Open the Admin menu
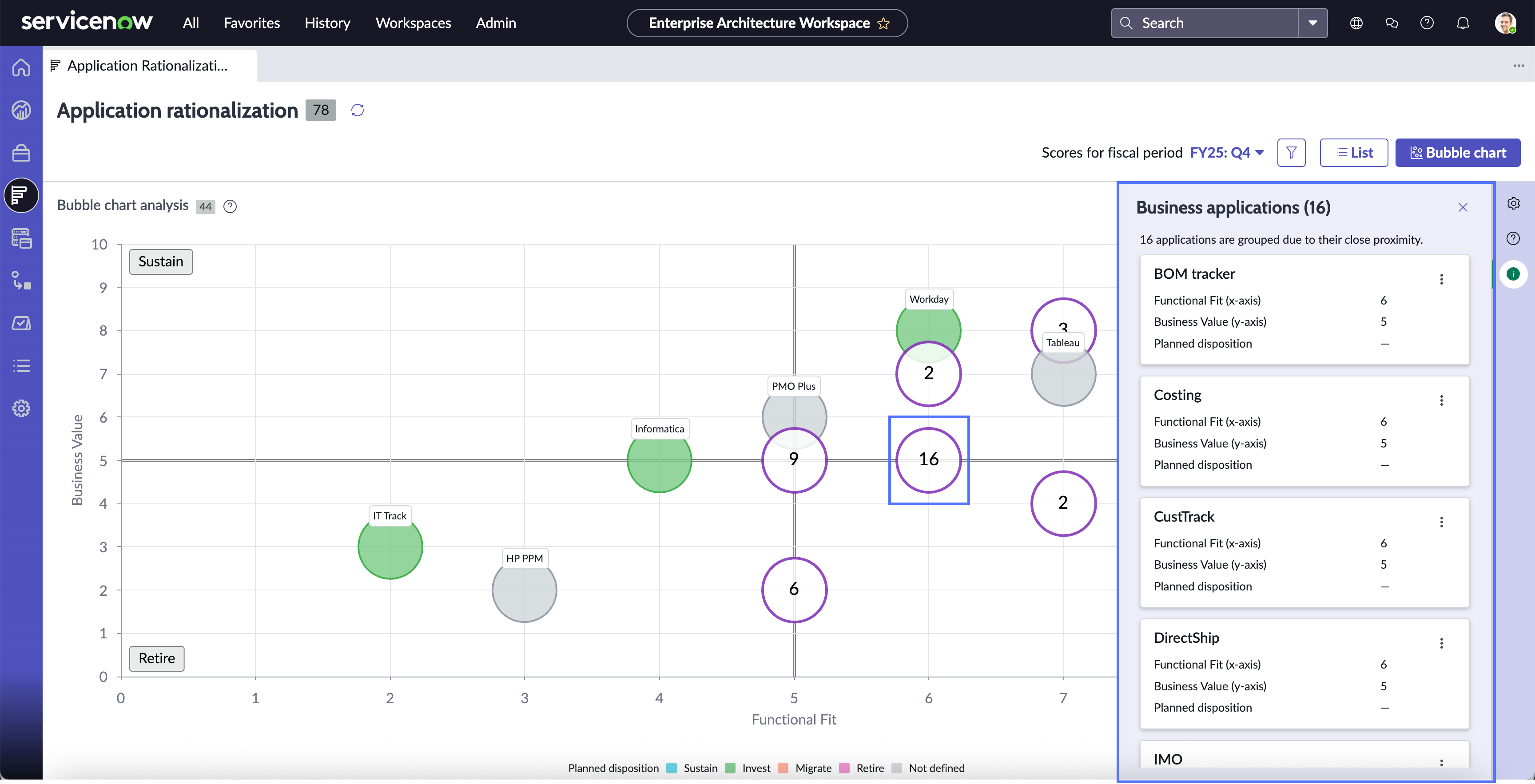Screen dimensions: 1535x784 click(x=496, y=23)
